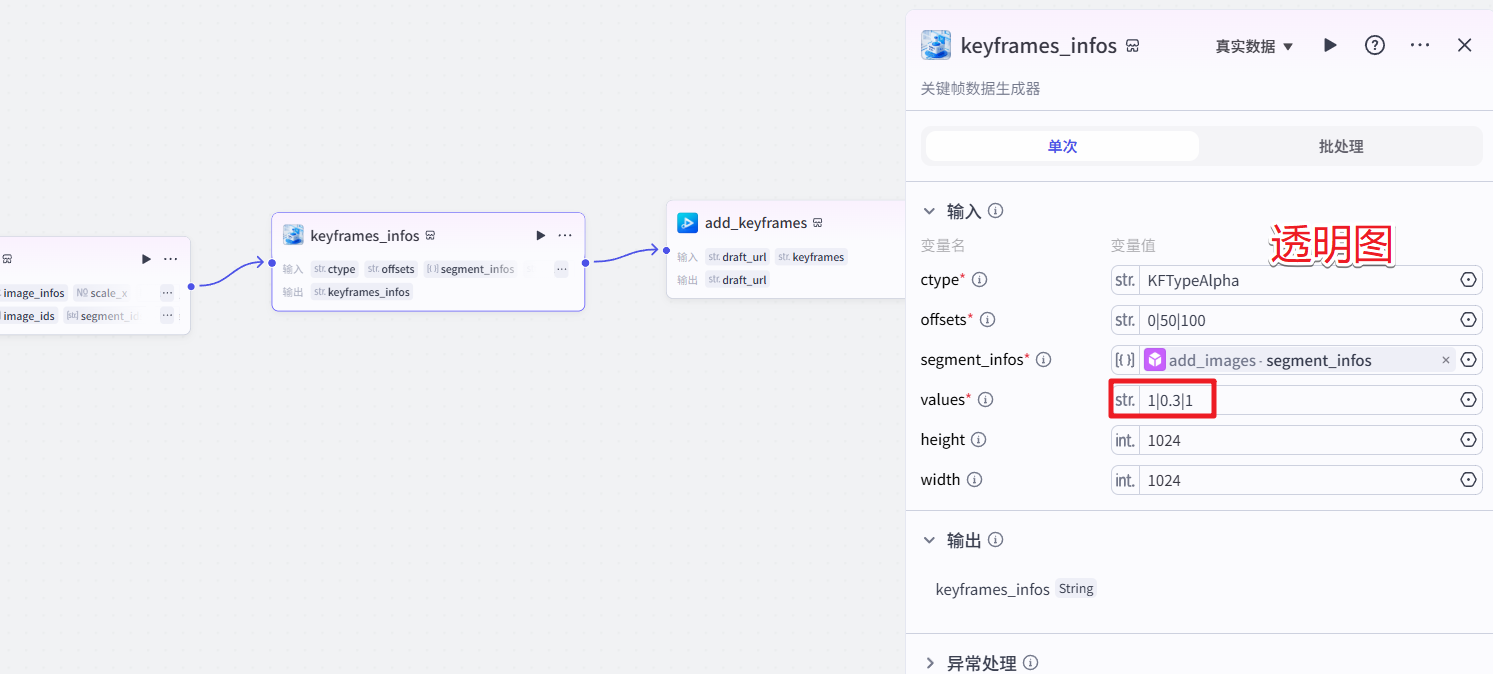Click info icon next to ctype label
Screen dimensions: 1493x674
pos(980,280)
